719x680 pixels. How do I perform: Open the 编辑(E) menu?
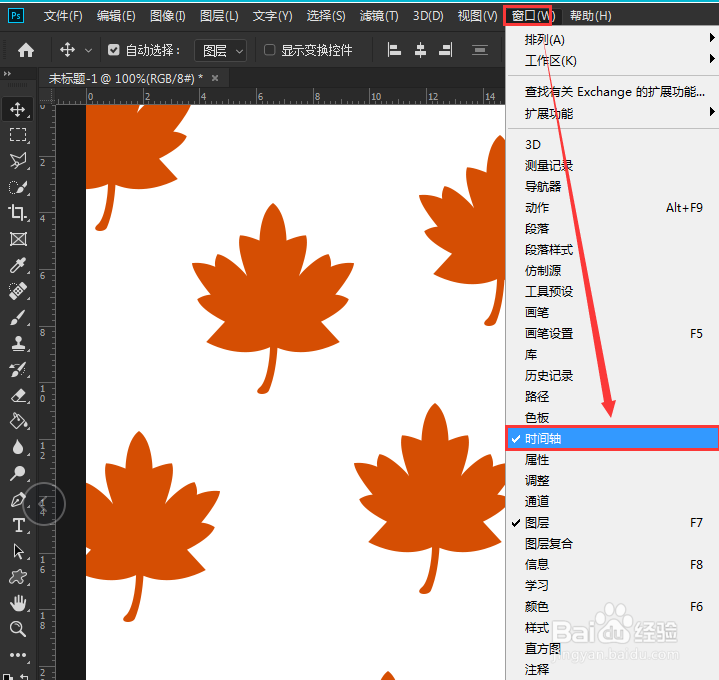pyautogui.click(x=116, y=16)
